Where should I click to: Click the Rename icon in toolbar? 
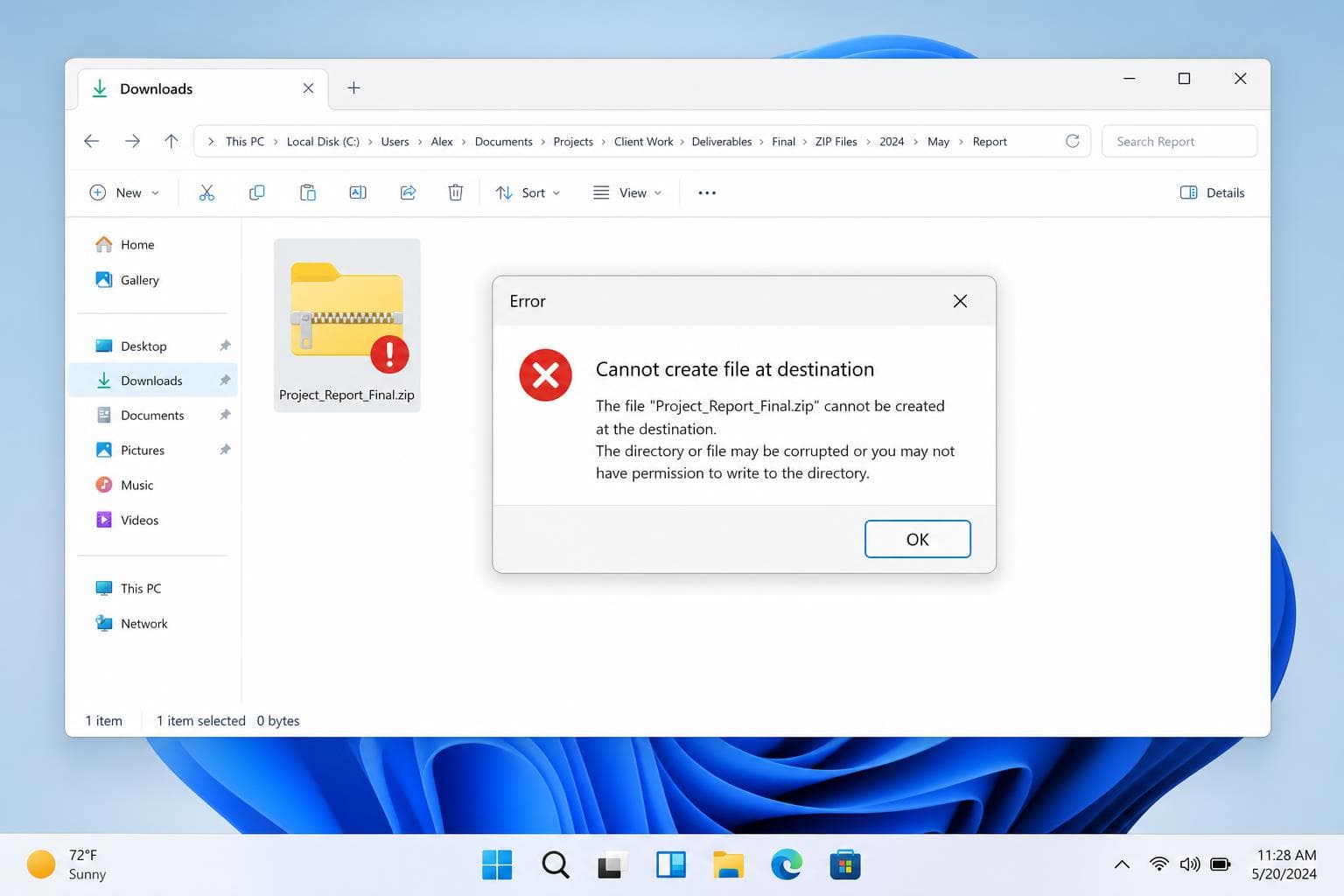coord(358,192)
